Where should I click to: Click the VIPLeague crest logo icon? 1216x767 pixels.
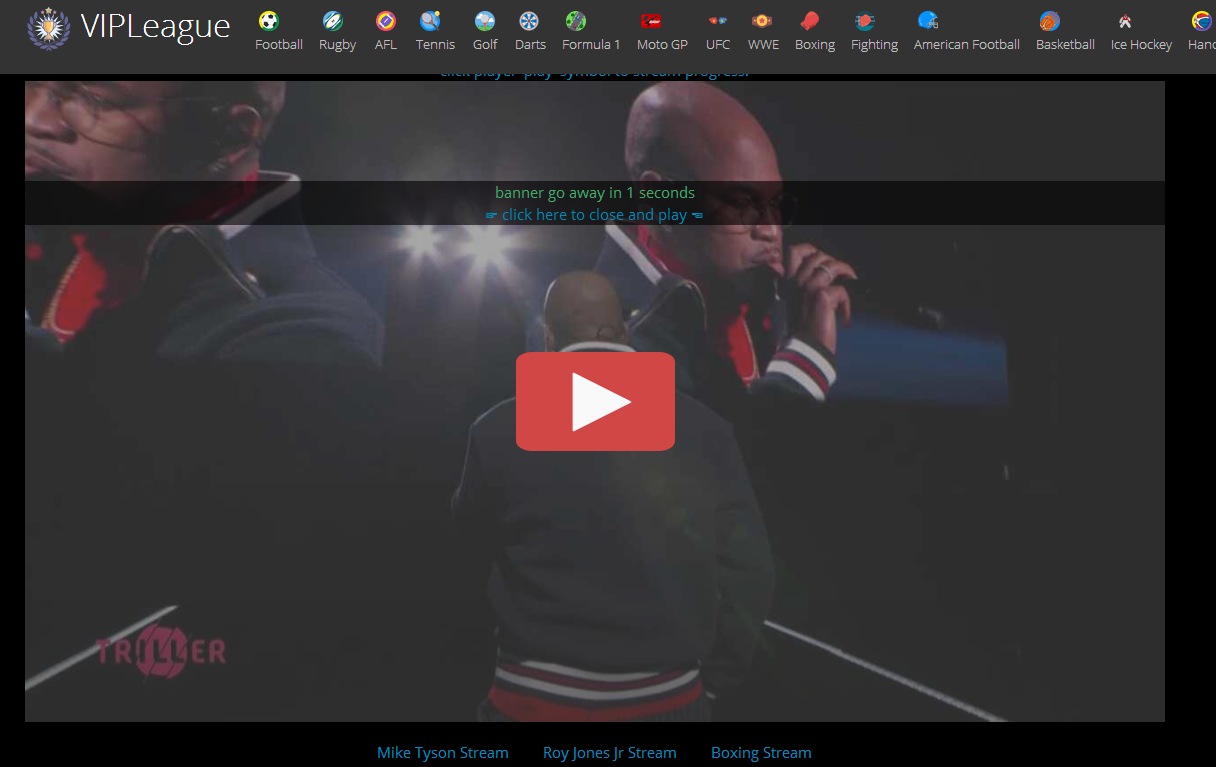point(48,28)
